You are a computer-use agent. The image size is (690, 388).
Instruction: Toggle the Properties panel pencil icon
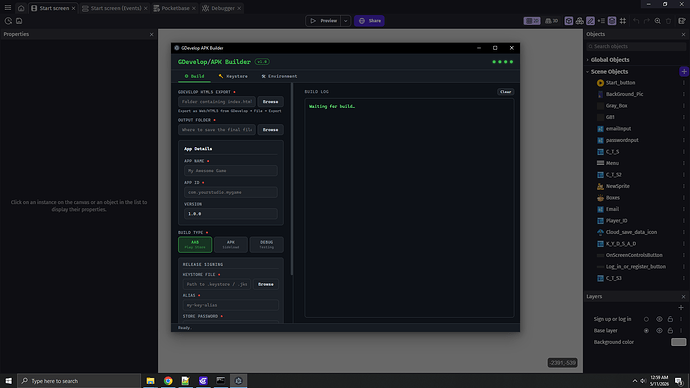coord(591,21)
